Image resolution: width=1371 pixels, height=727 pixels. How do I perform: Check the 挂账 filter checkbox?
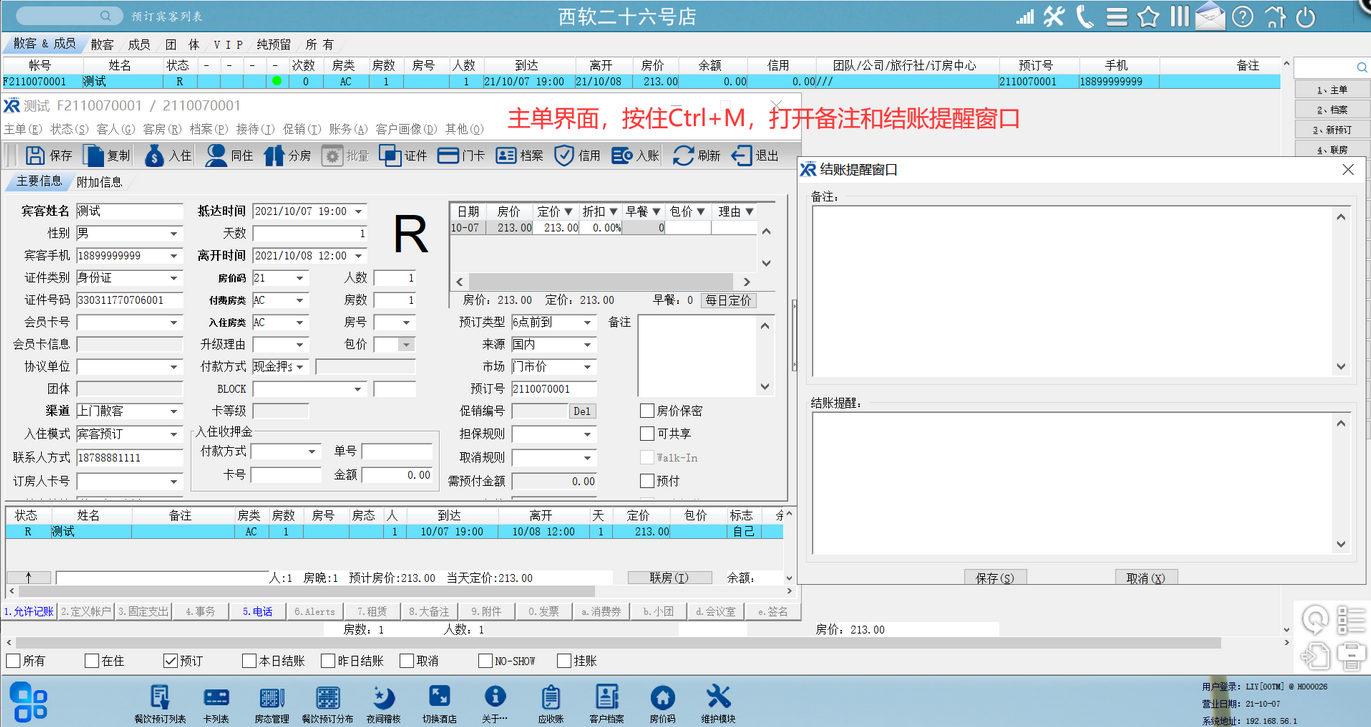tap(564, 661)
